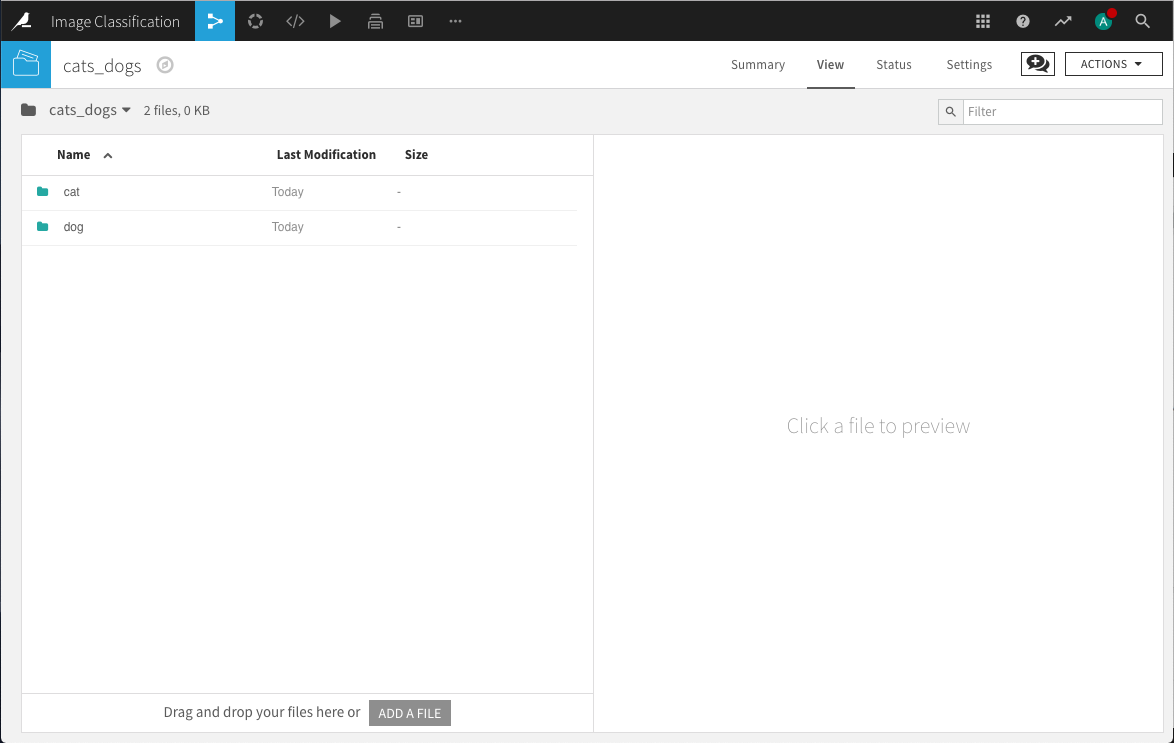Open the user profile avatar
The width and height of the screenshot is (1174, 743).
pos(1103,21)
